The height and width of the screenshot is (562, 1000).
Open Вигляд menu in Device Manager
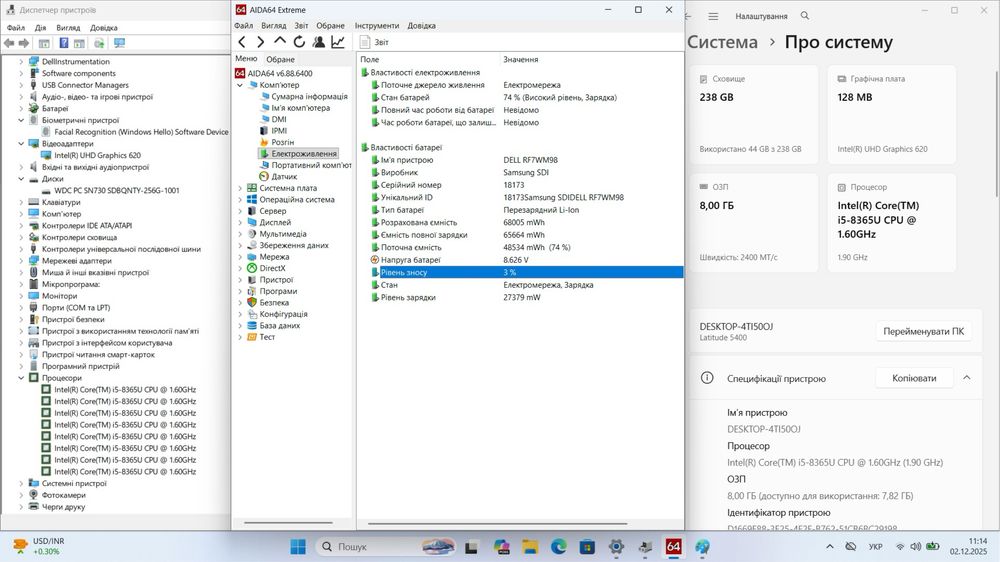tap(68, 27)
